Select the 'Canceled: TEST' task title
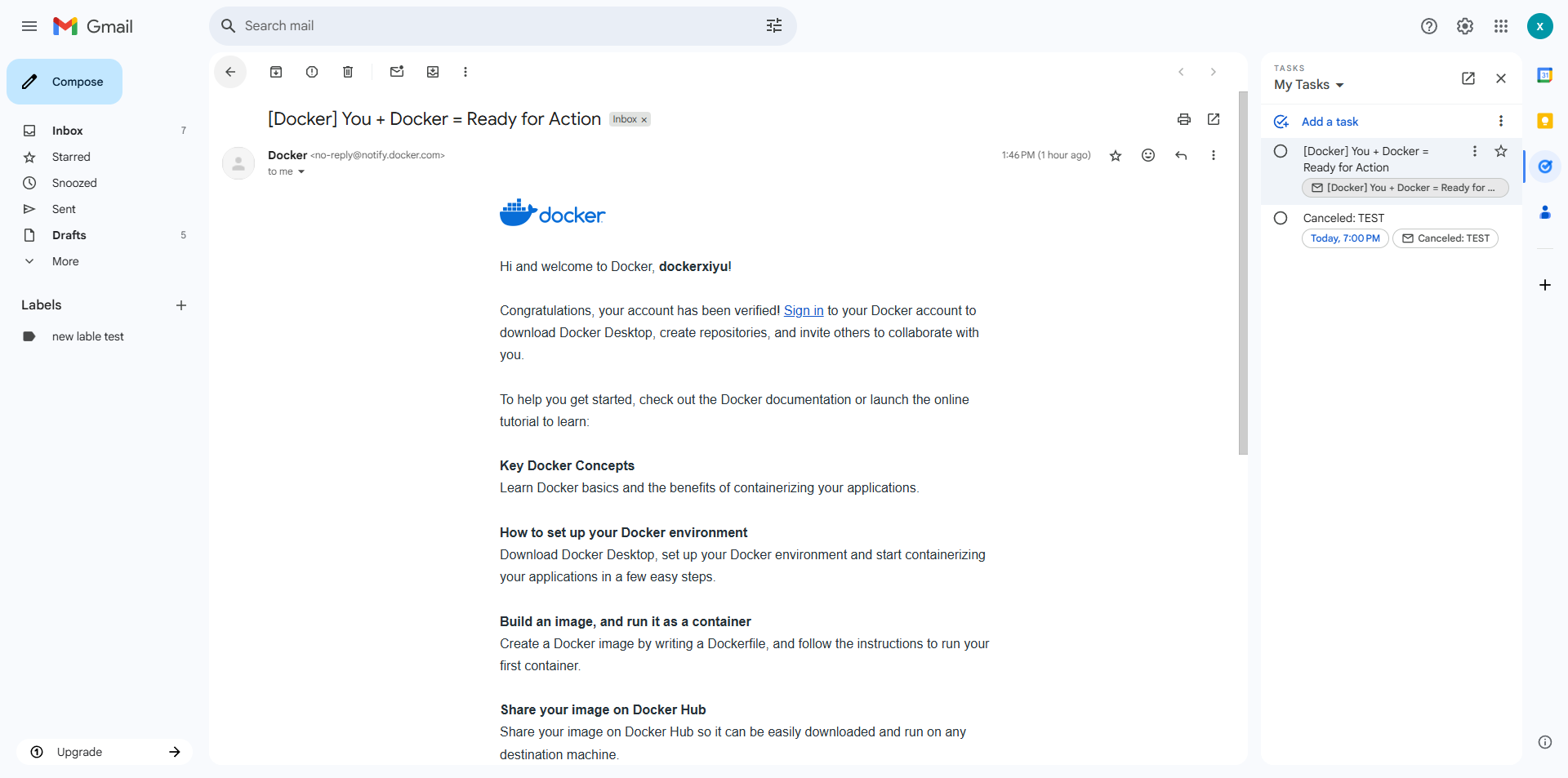 pyautogui.click(x=1343, y=218)
